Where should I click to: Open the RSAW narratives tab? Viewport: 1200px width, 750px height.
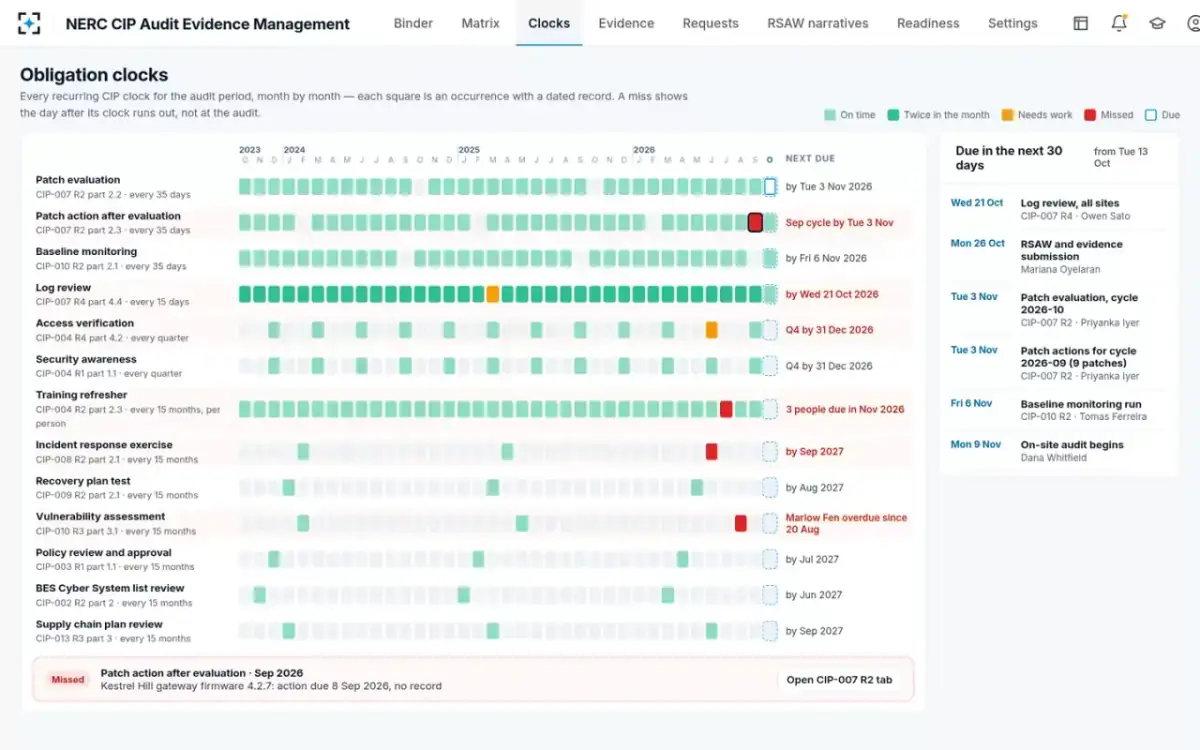pos(818,23)
